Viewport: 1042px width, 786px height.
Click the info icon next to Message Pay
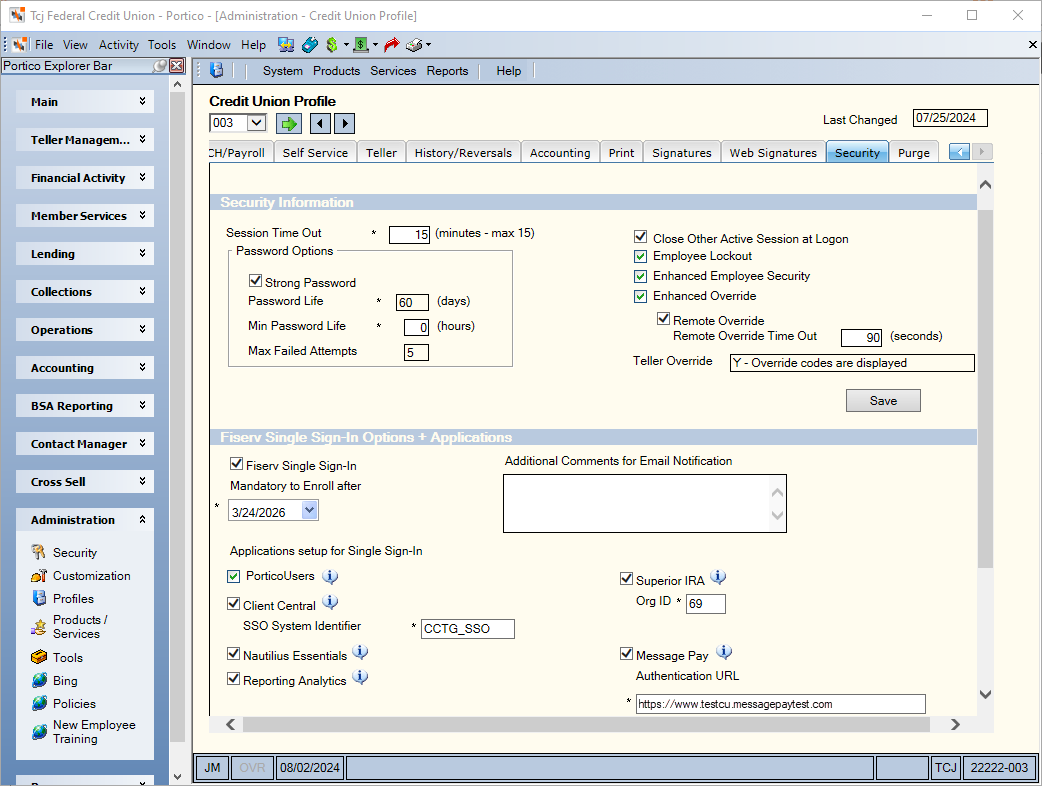(x=724, y=652)
